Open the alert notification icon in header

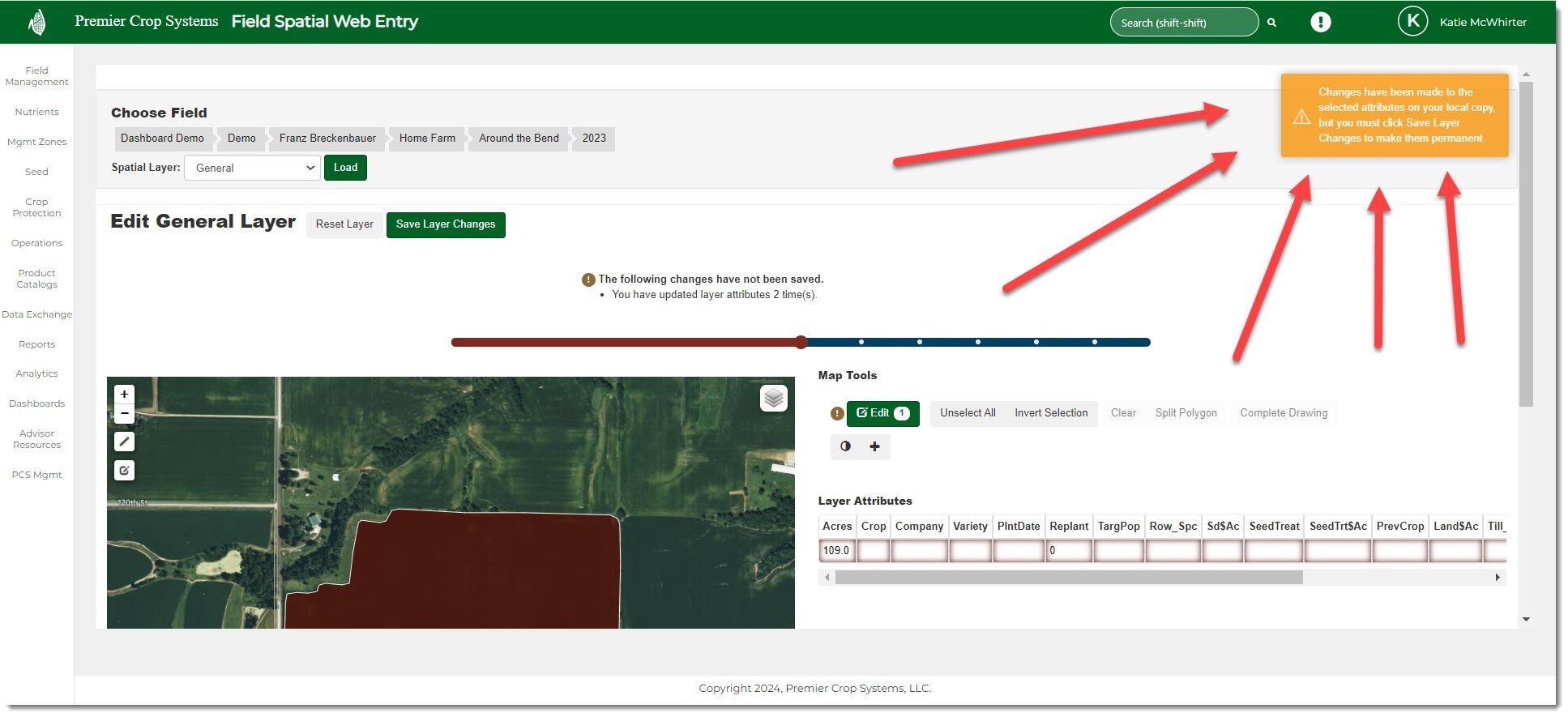coord(1320,22)
